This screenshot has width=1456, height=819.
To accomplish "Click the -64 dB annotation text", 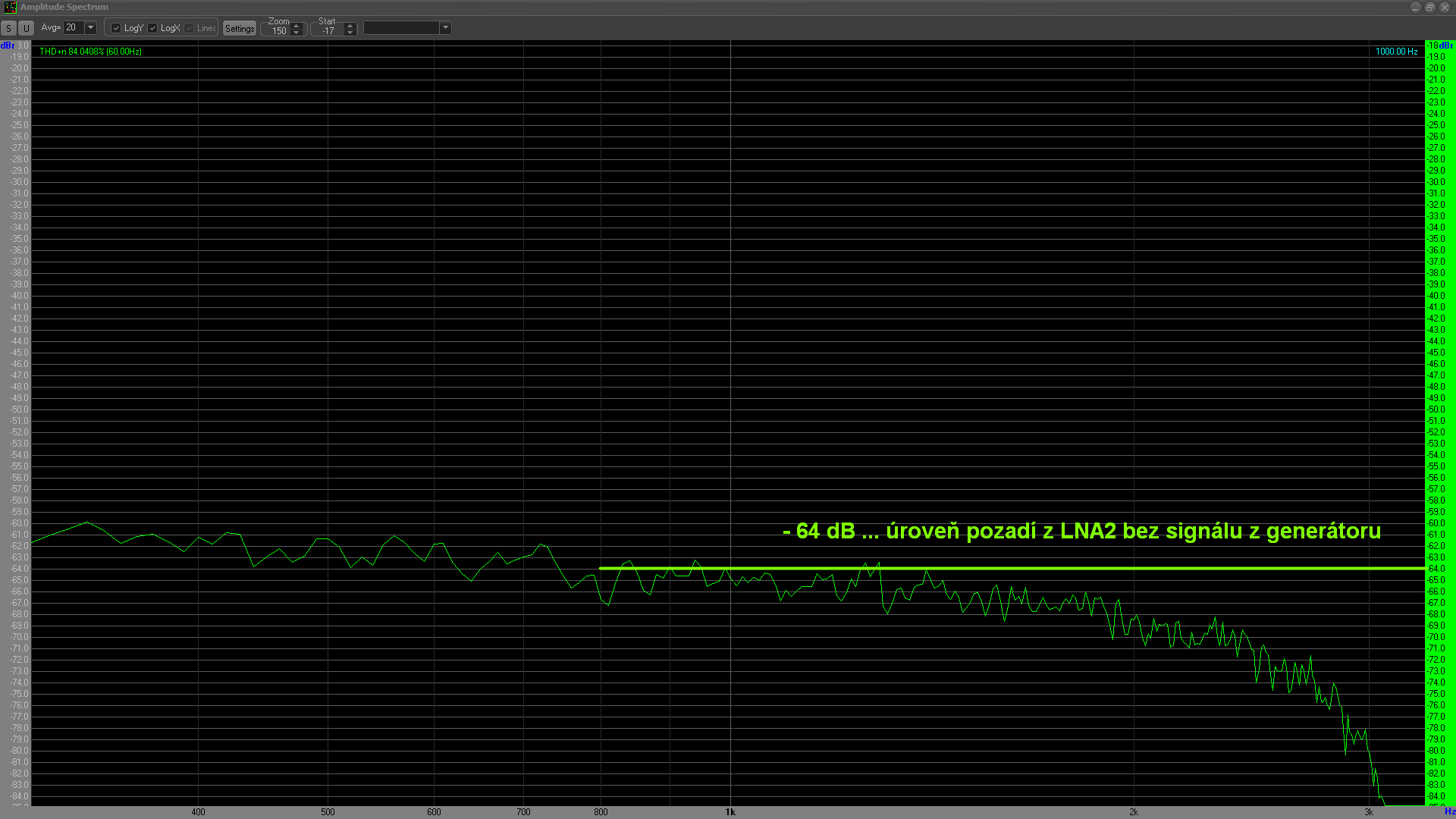I will coord(1081,531).
